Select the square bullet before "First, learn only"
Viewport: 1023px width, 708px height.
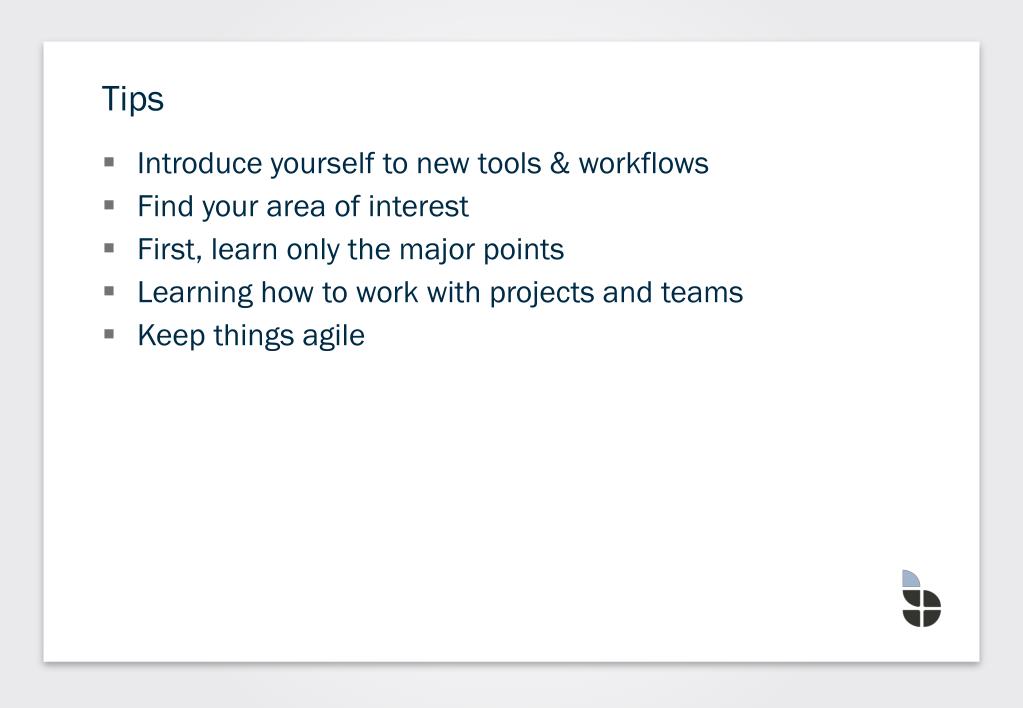coord(109,248)
